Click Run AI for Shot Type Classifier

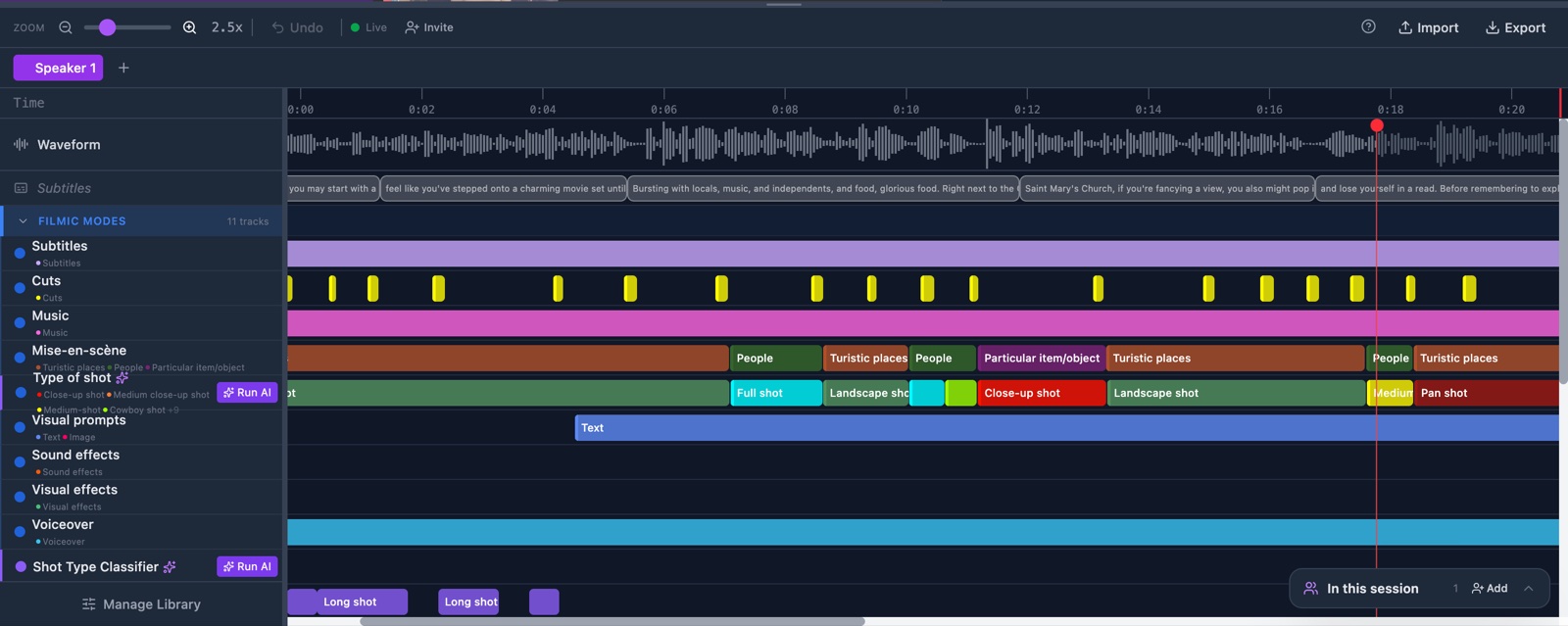point(247,566)
